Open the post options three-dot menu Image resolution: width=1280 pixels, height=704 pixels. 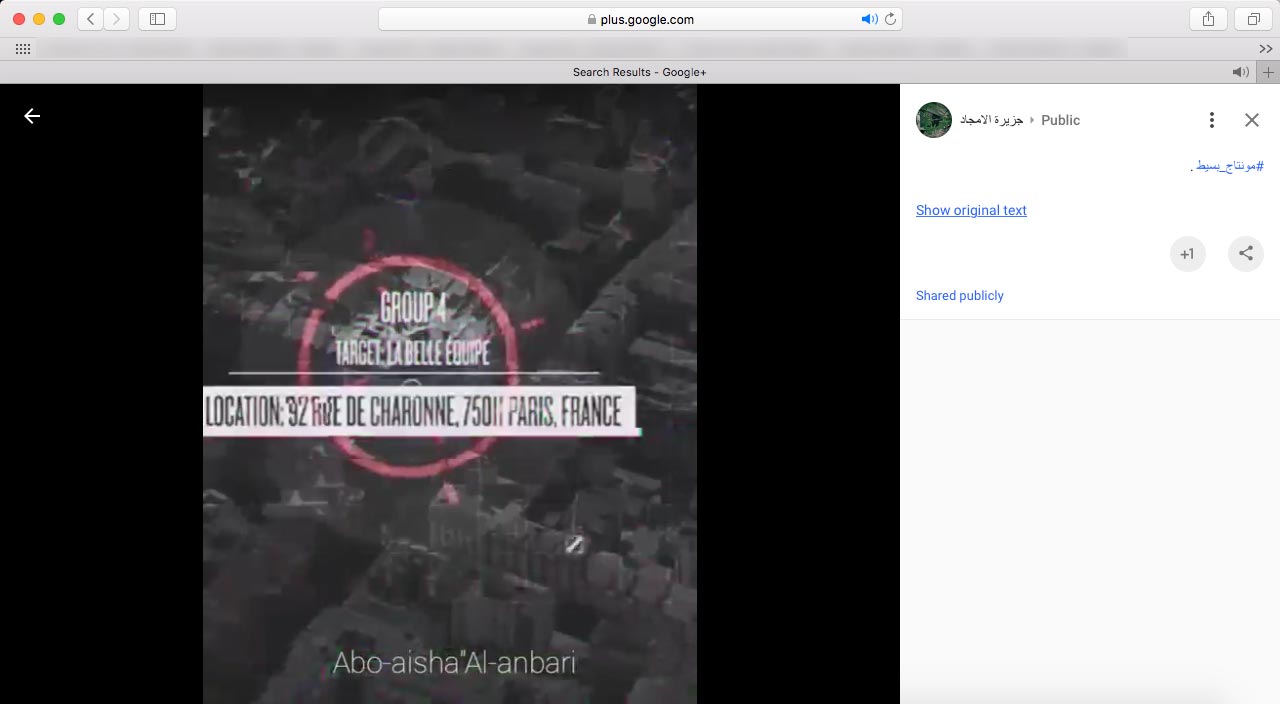1211,120
